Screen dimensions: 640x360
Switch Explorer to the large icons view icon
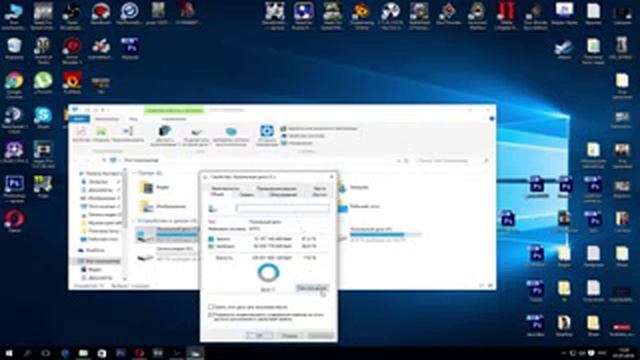[x=490, y=286]
